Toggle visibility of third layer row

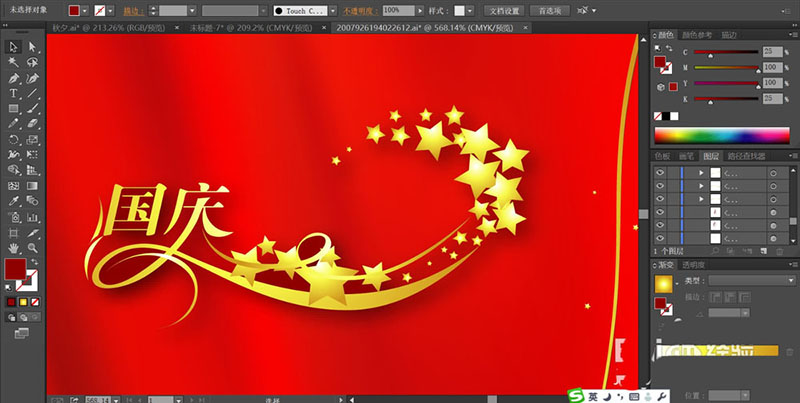(x=660, y=199)
